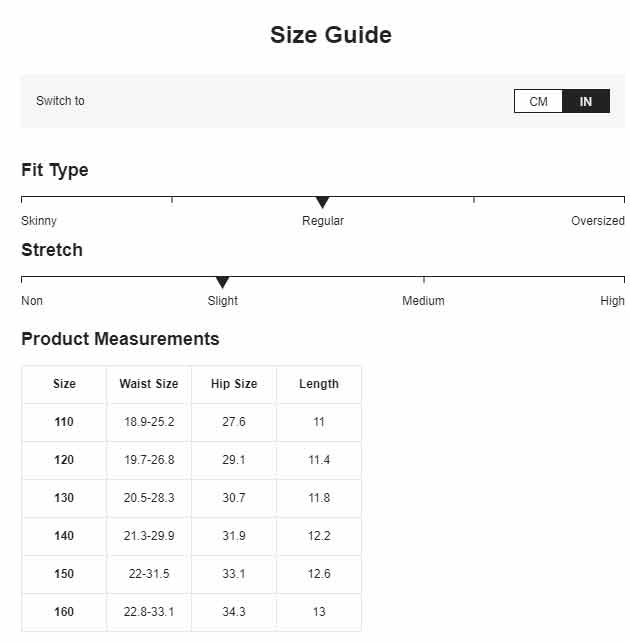Click the Stretch triangle marker at Slight

click(x=222, y=282)
